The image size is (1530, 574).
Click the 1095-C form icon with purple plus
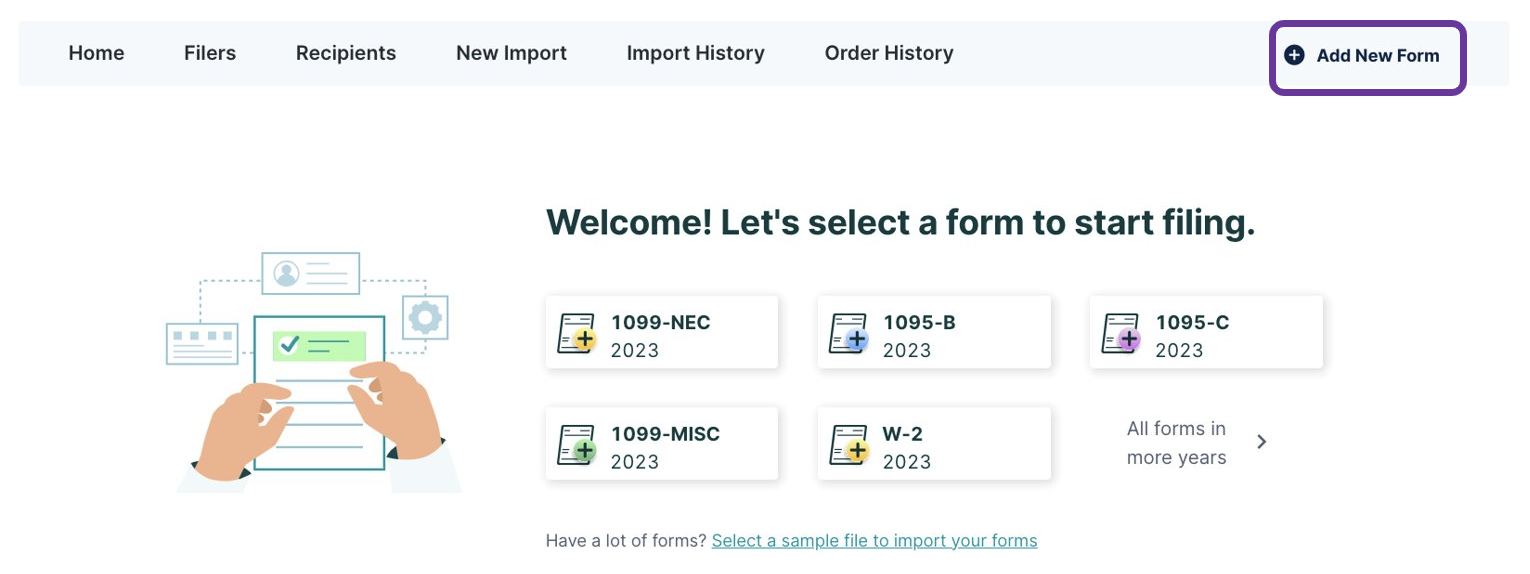point(1120,334)
